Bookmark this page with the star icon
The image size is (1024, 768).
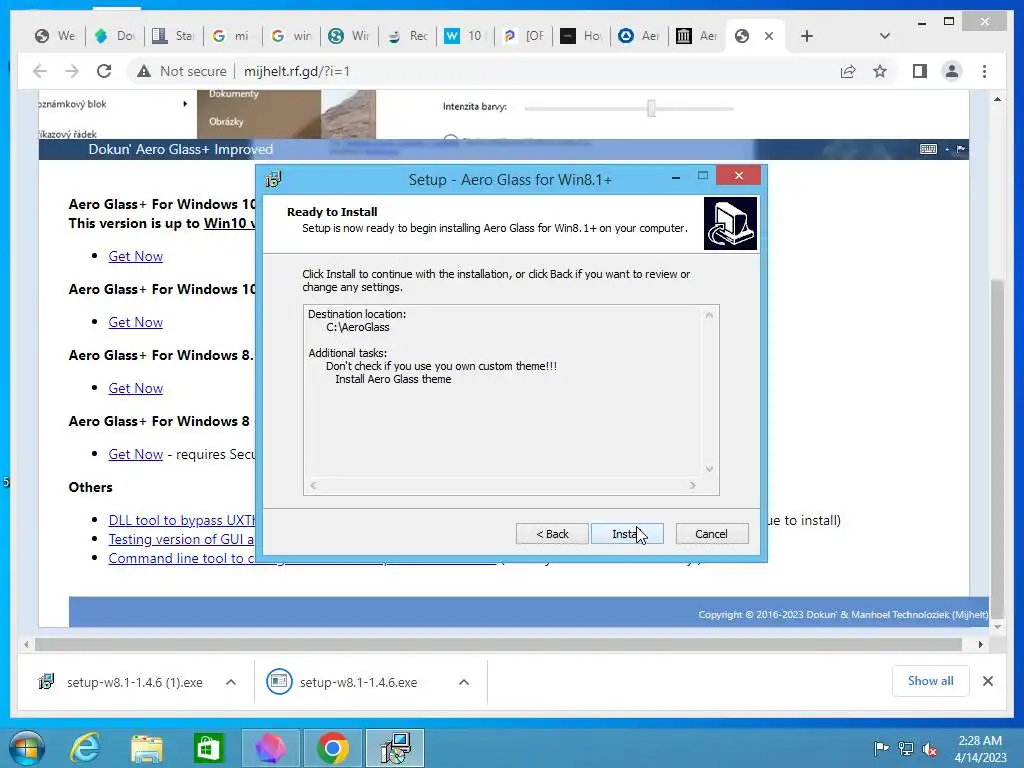click(880, 71)
